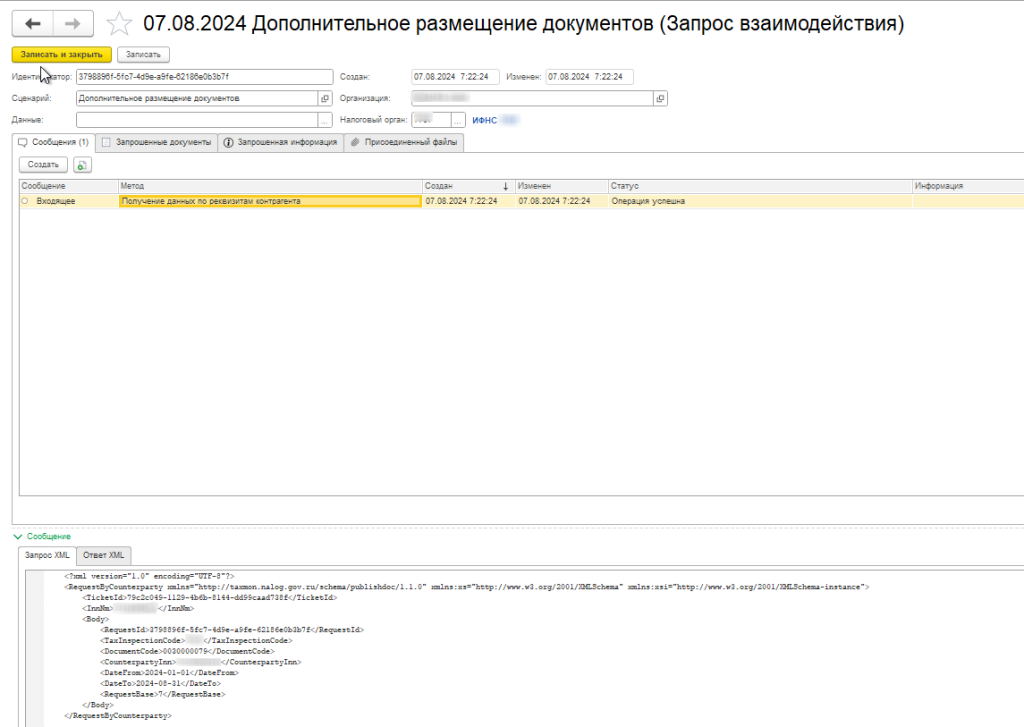1024x727 pixels.
Task: Open the 'Сценарий' item via open icon
Action: (x=325, y=98)
